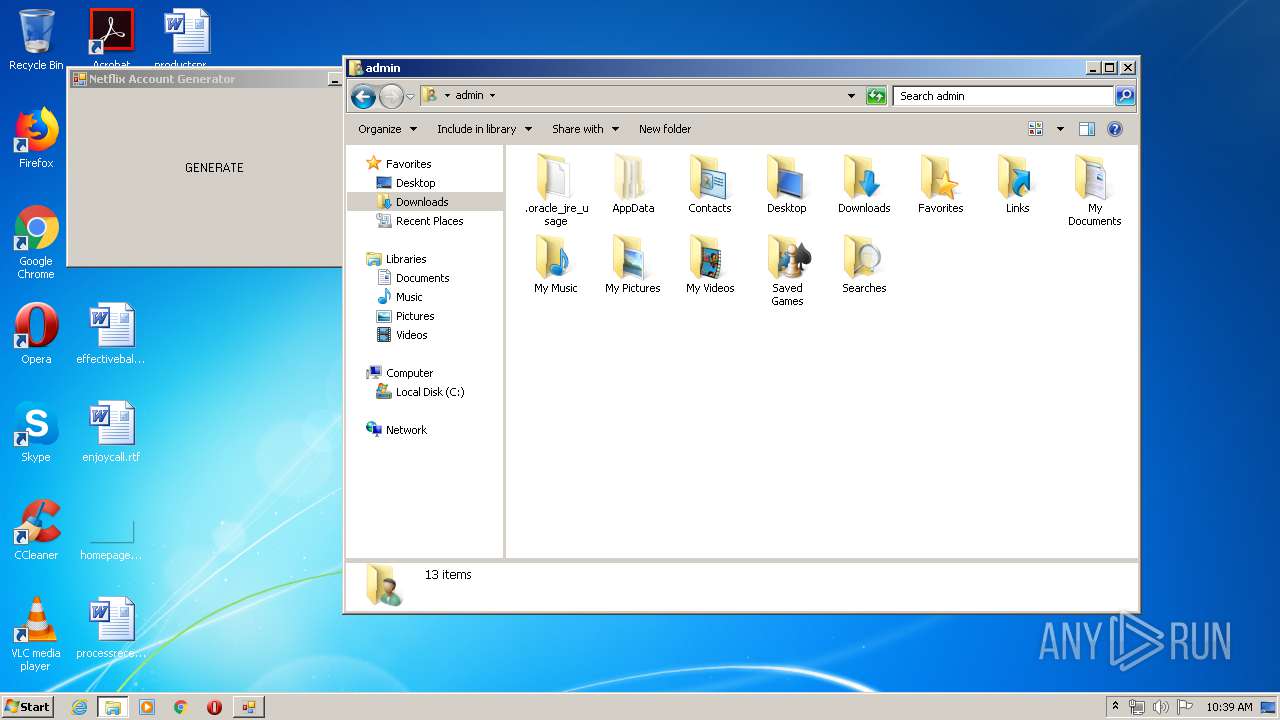1280x720 pixels.
Task: Open the AppData folder
Action: pyautogui.click(x=633, y=184)
